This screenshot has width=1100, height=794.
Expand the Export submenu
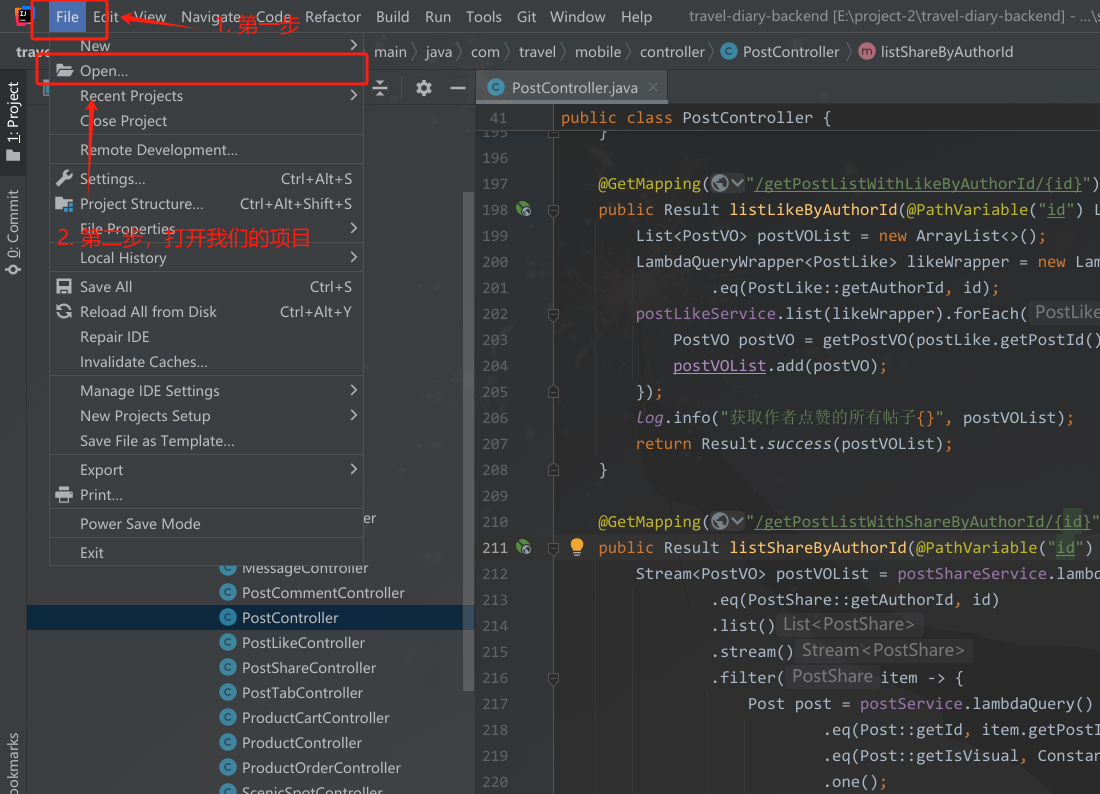pyautogui.click(x=354, y=469)
